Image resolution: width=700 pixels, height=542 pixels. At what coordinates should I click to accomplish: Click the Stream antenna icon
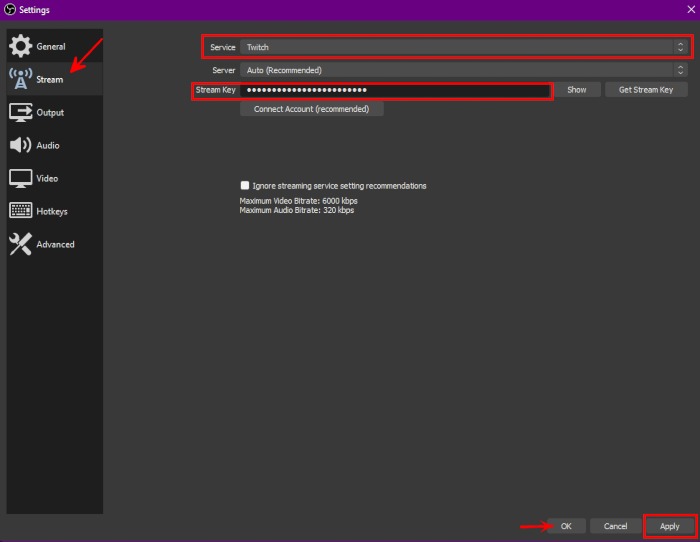pyautogui.click(x=21, y=79)
